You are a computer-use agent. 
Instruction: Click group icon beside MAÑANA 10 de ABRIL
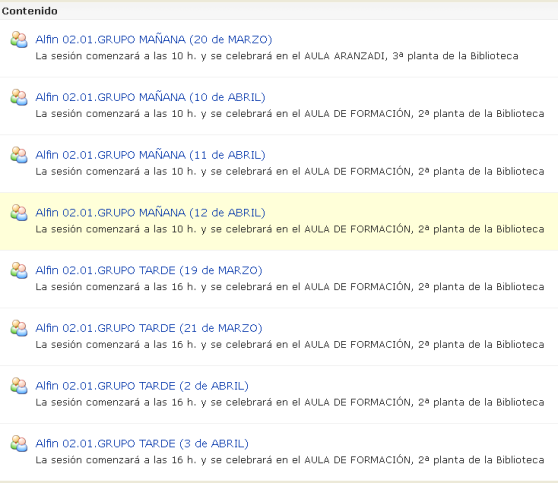pos(19,97)
